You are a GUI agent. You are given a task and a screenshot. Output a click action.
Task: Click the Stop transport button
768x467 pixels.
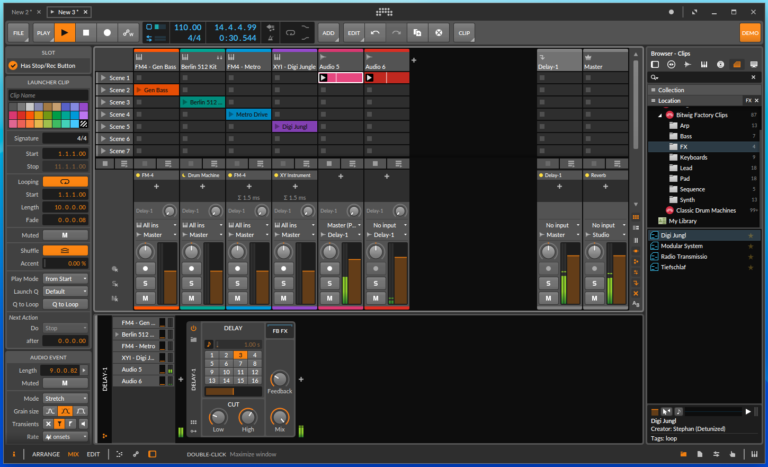coord(86,33)
